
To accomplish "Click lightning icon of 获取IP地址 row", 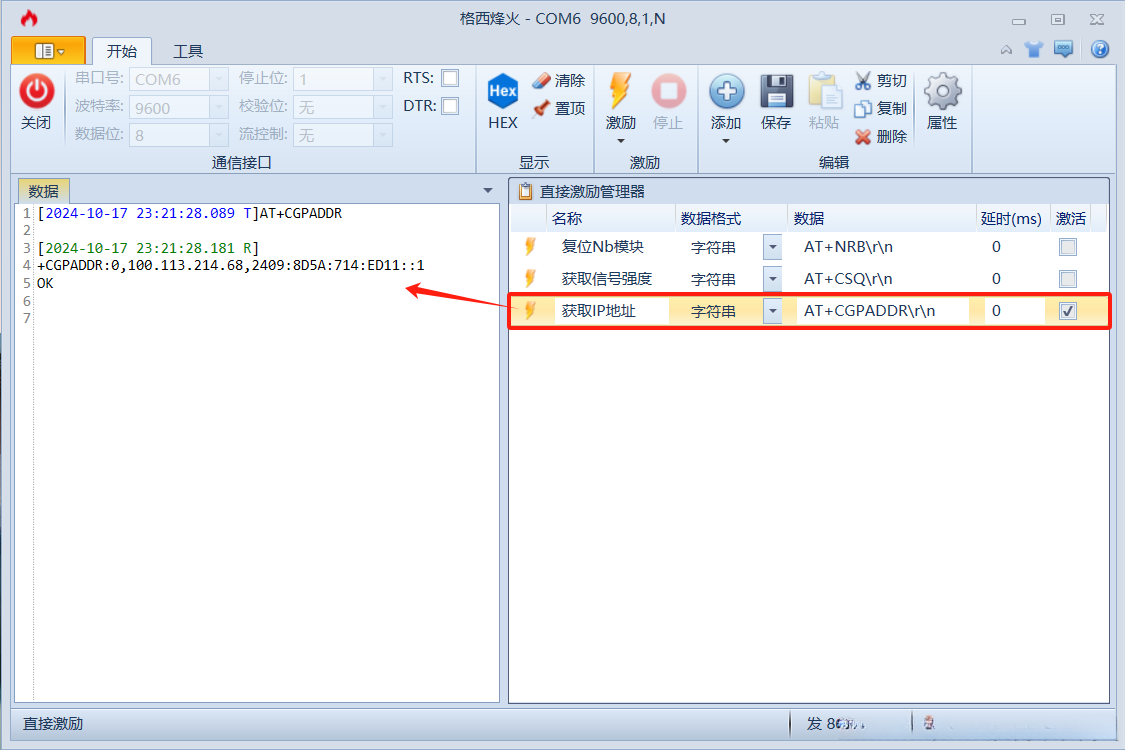I will click(530, 310).
